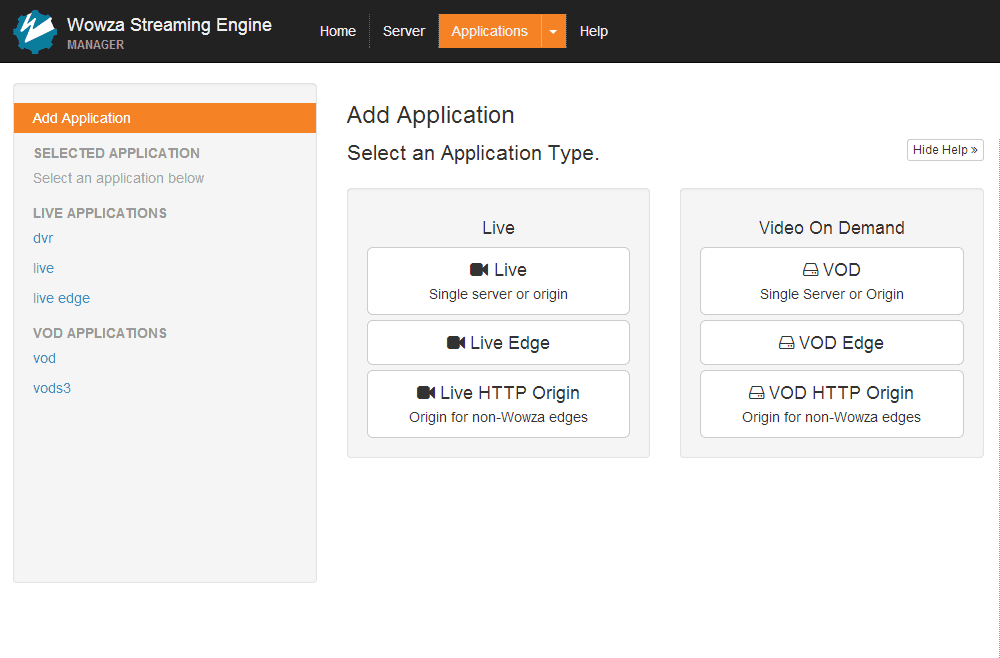Open the vods3 application link
Viewport: 1000px width, 658px height.
52,388
